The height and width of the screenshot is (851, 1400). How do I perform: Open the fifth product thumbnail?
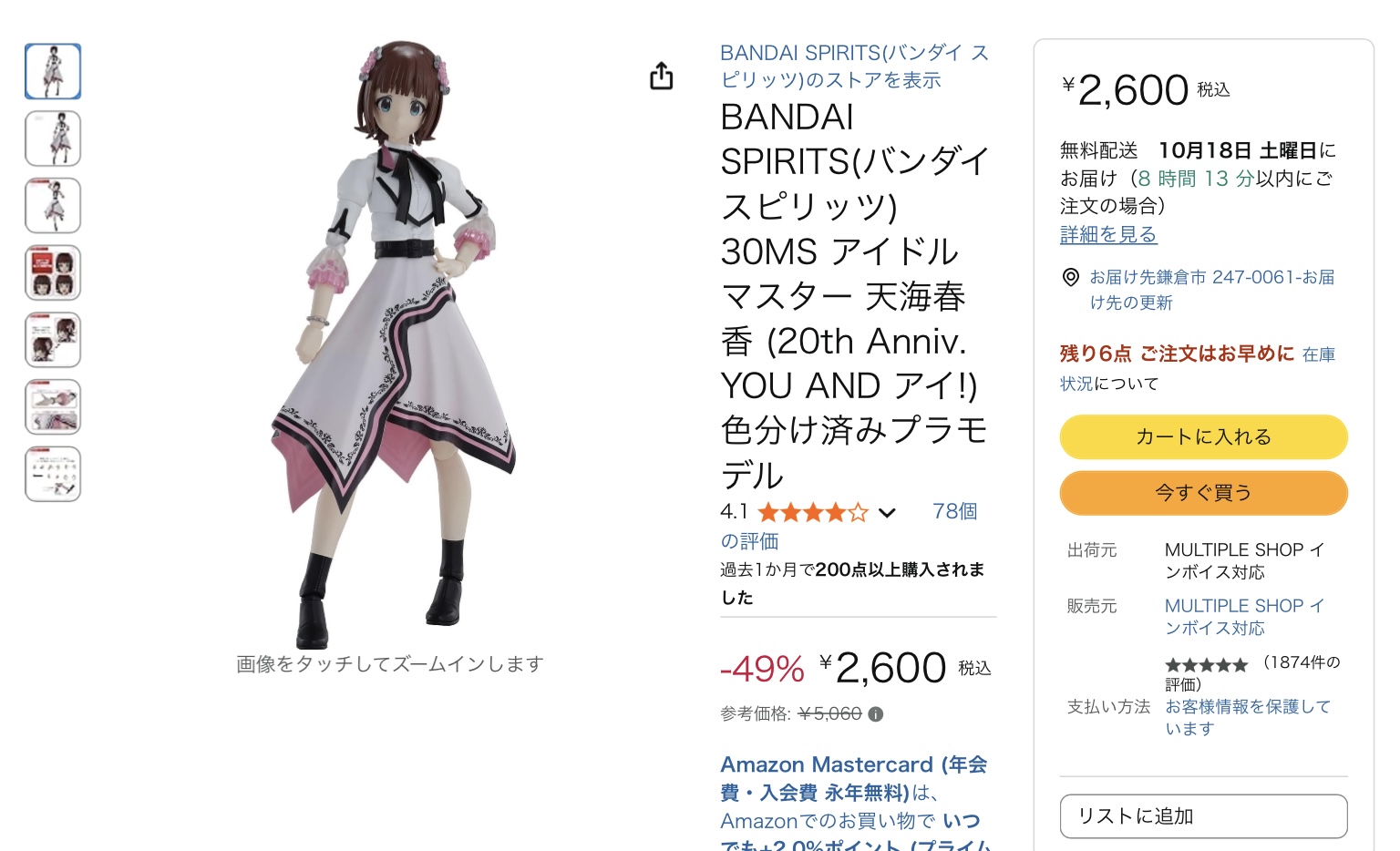click(53, 340)
